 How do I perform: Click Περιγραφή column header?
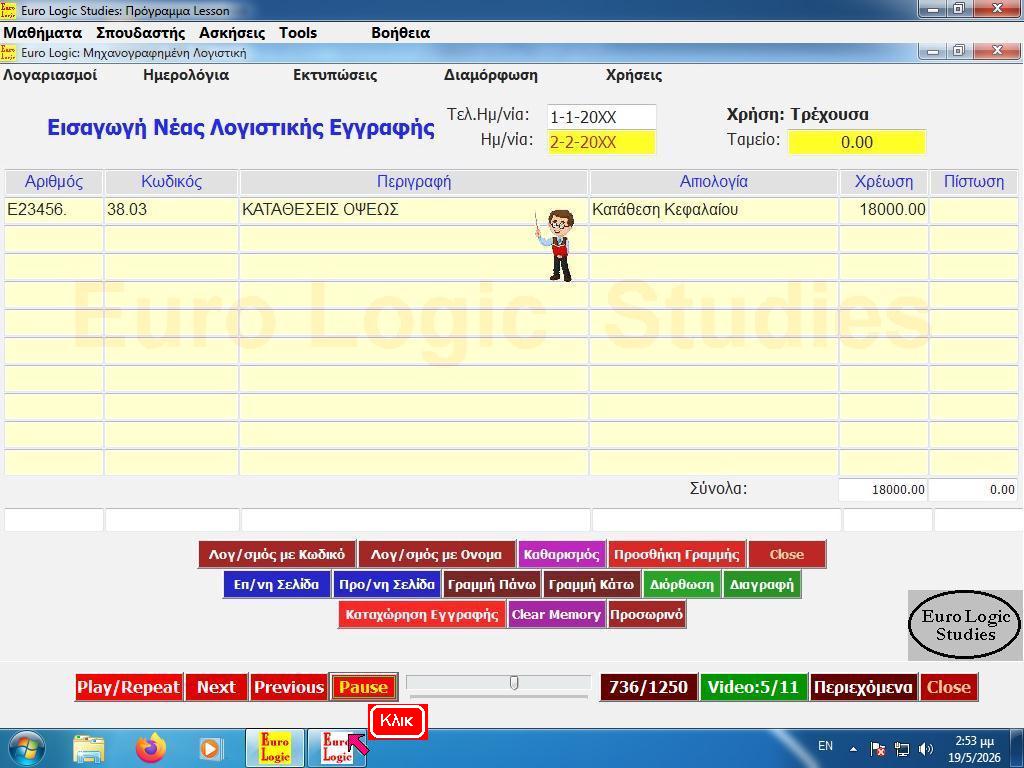point(414,182)
